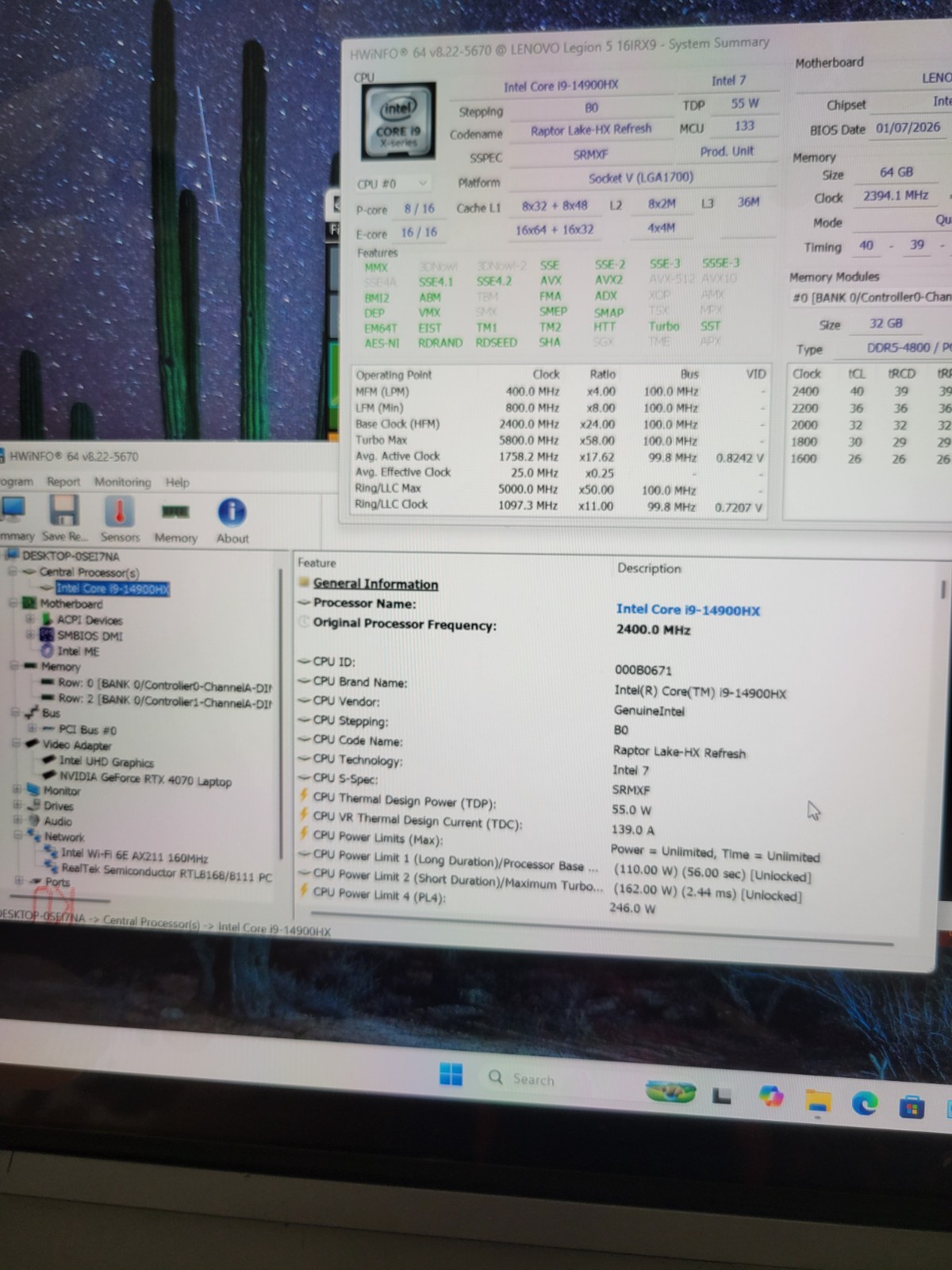Click the Raptor Lake-HX Refresh codename field
The width and height of the screenshot is (952, 1270).
coord(591,129)
